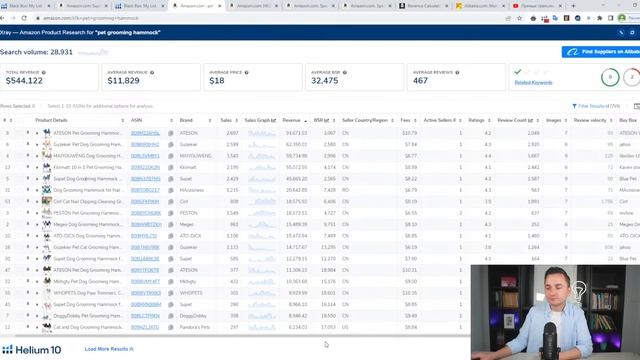Pin the Mkitgly Pet Dog Grooming row

coord(28,281)
